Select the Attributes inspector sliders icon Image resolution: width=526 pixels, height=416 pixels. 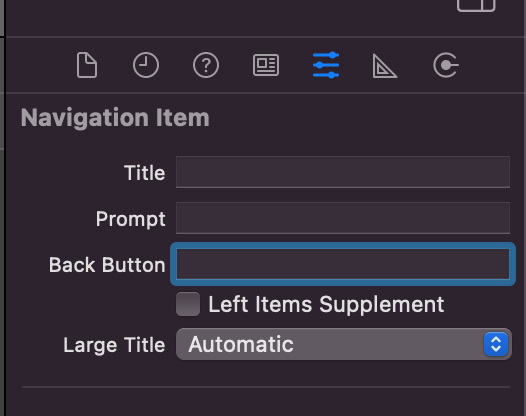(x=326, y=65)
